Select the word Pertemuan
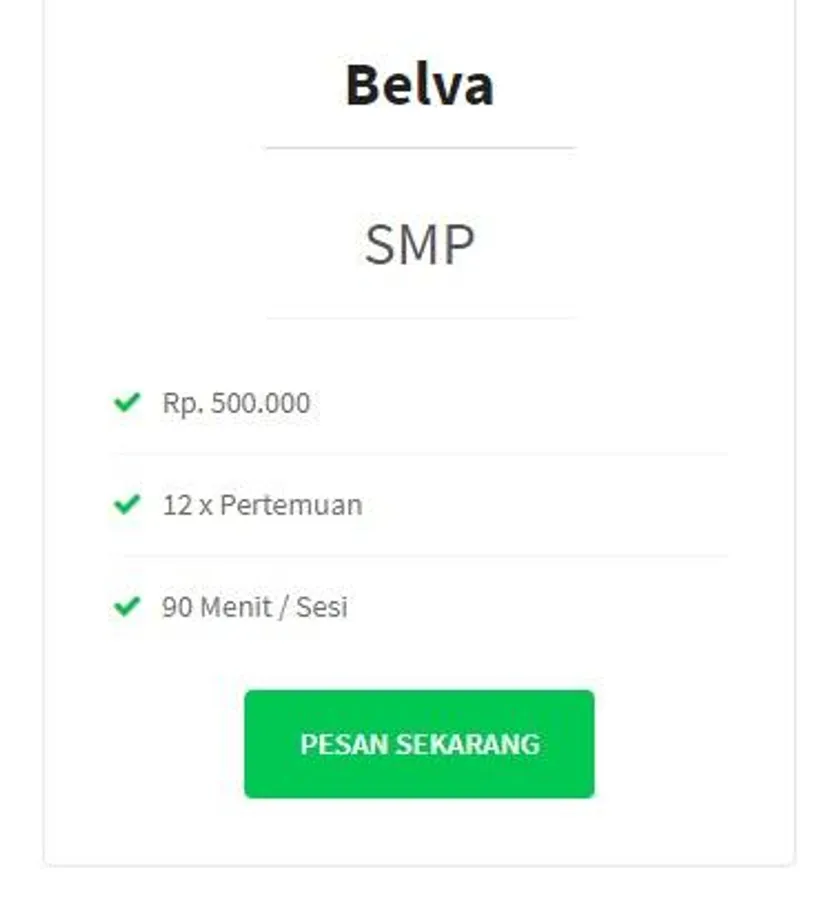This screenshot has width=833, height=900. tap(291, 505)
